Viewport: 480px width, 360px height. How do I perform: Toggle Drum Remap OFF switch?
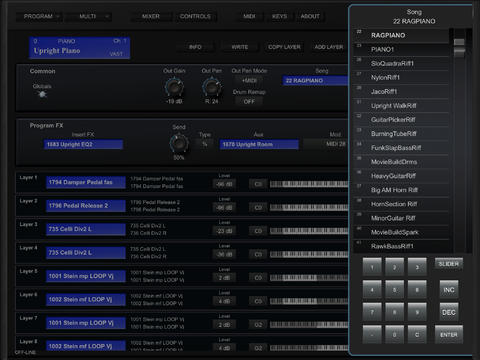[249, 101]
